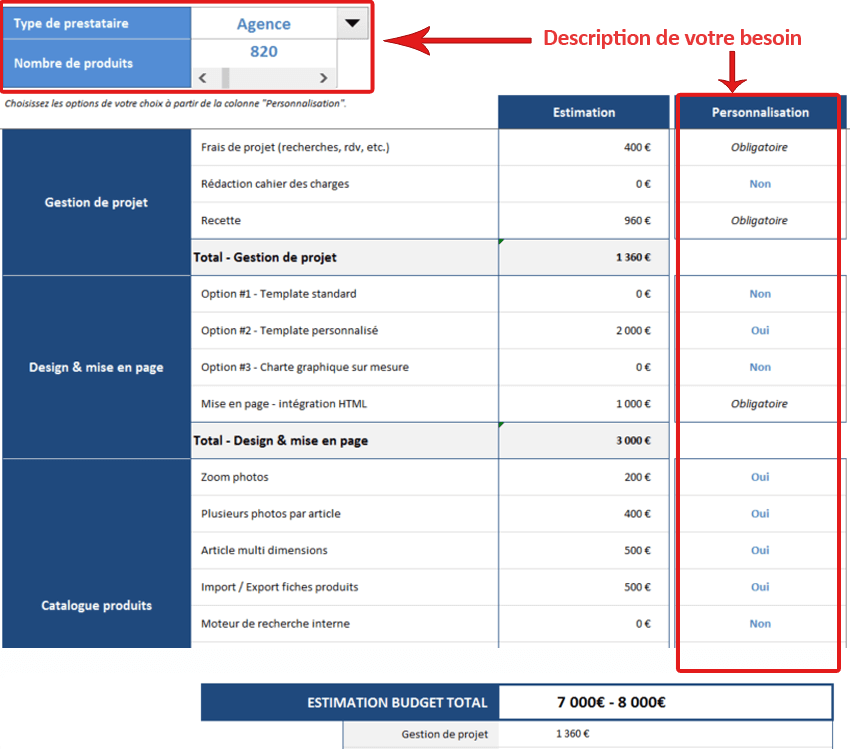Toggle the Rédaction cahier des charges Non option
Viewport: 850px width, 749px height.
point(760,184)
